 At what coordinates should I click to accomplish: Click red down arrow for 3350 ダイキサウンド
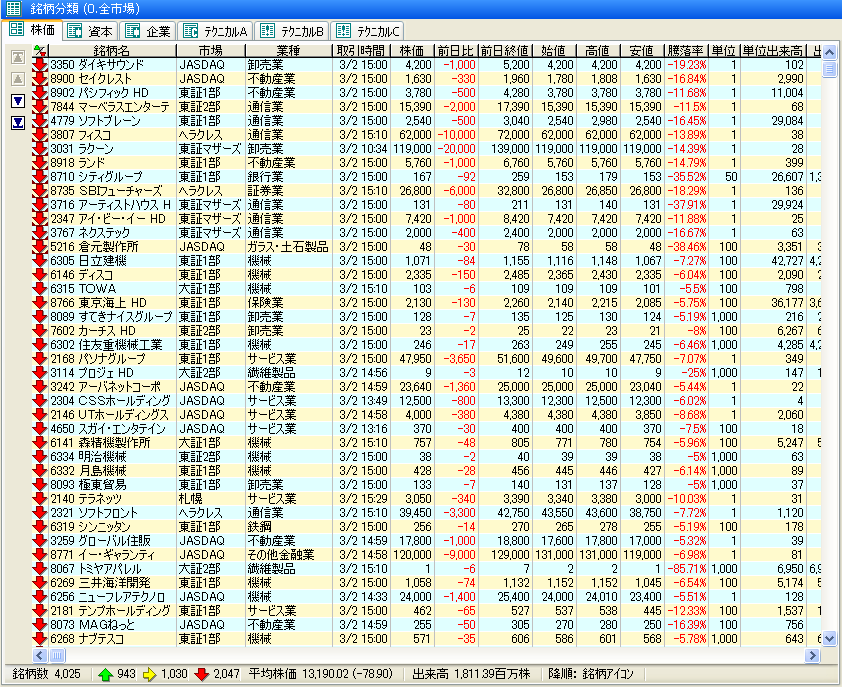(x=40, y=64)
